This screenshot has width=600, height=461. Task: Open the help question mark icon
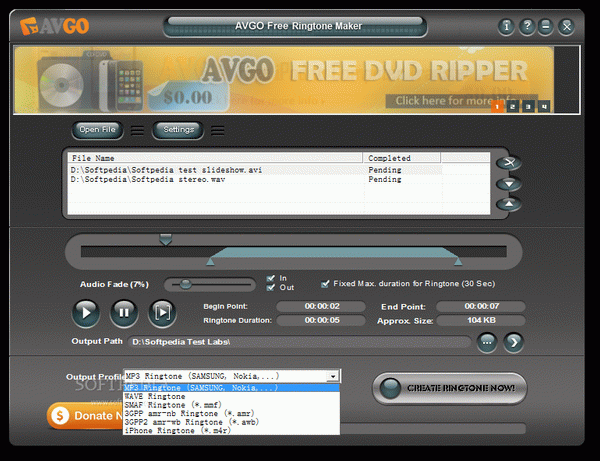(527, 26)
